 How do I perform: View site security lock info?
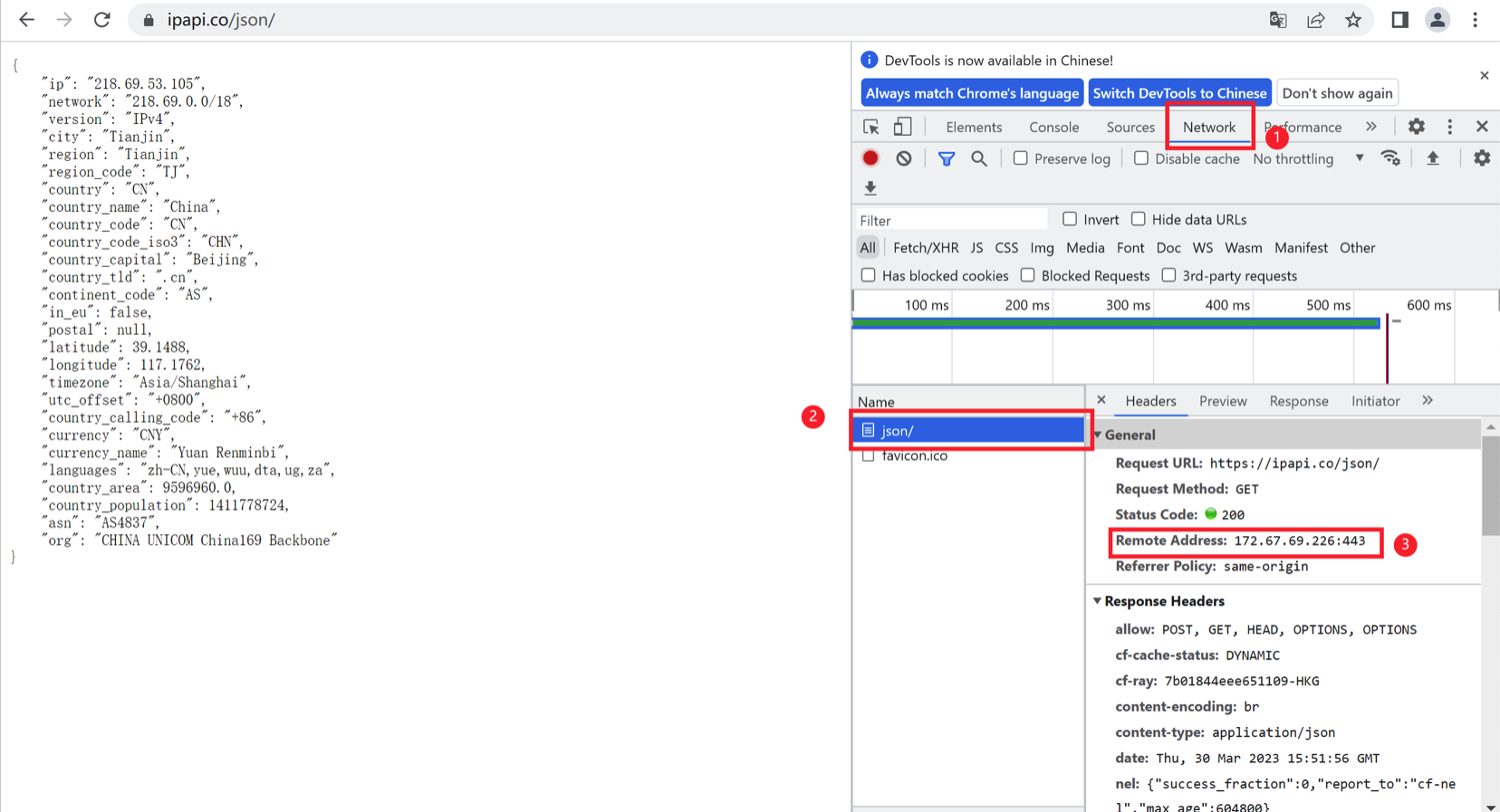[x=149, y=20]
